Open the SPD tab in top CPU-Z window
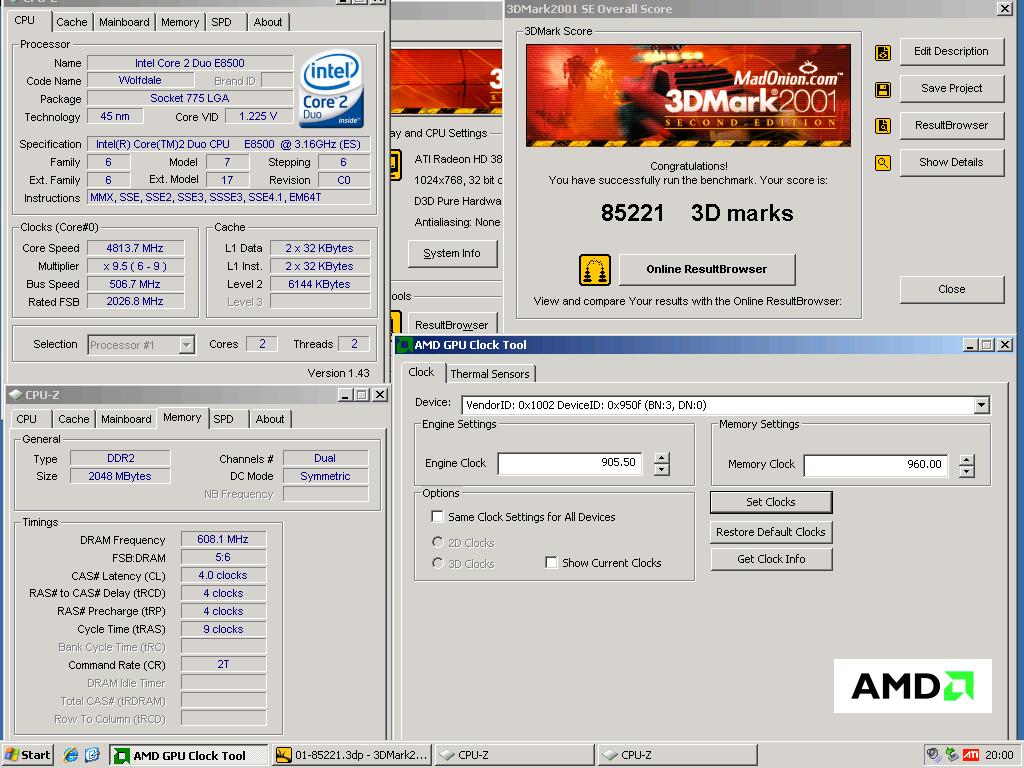The image size is (1024, 768). coord(221,22)
